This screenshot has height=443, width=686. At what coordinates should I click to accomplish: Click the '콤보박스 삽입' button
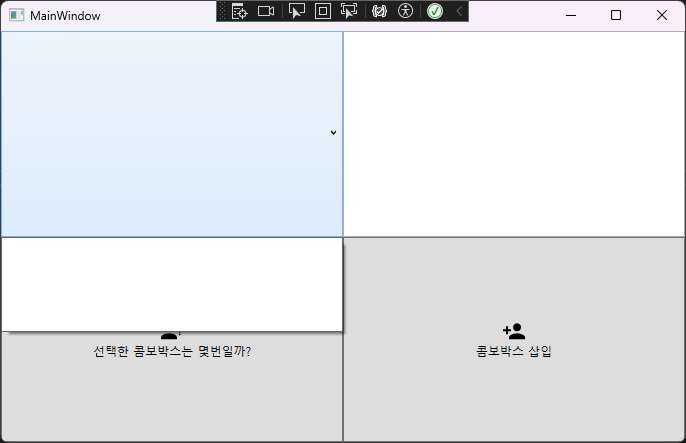point(514,340)
